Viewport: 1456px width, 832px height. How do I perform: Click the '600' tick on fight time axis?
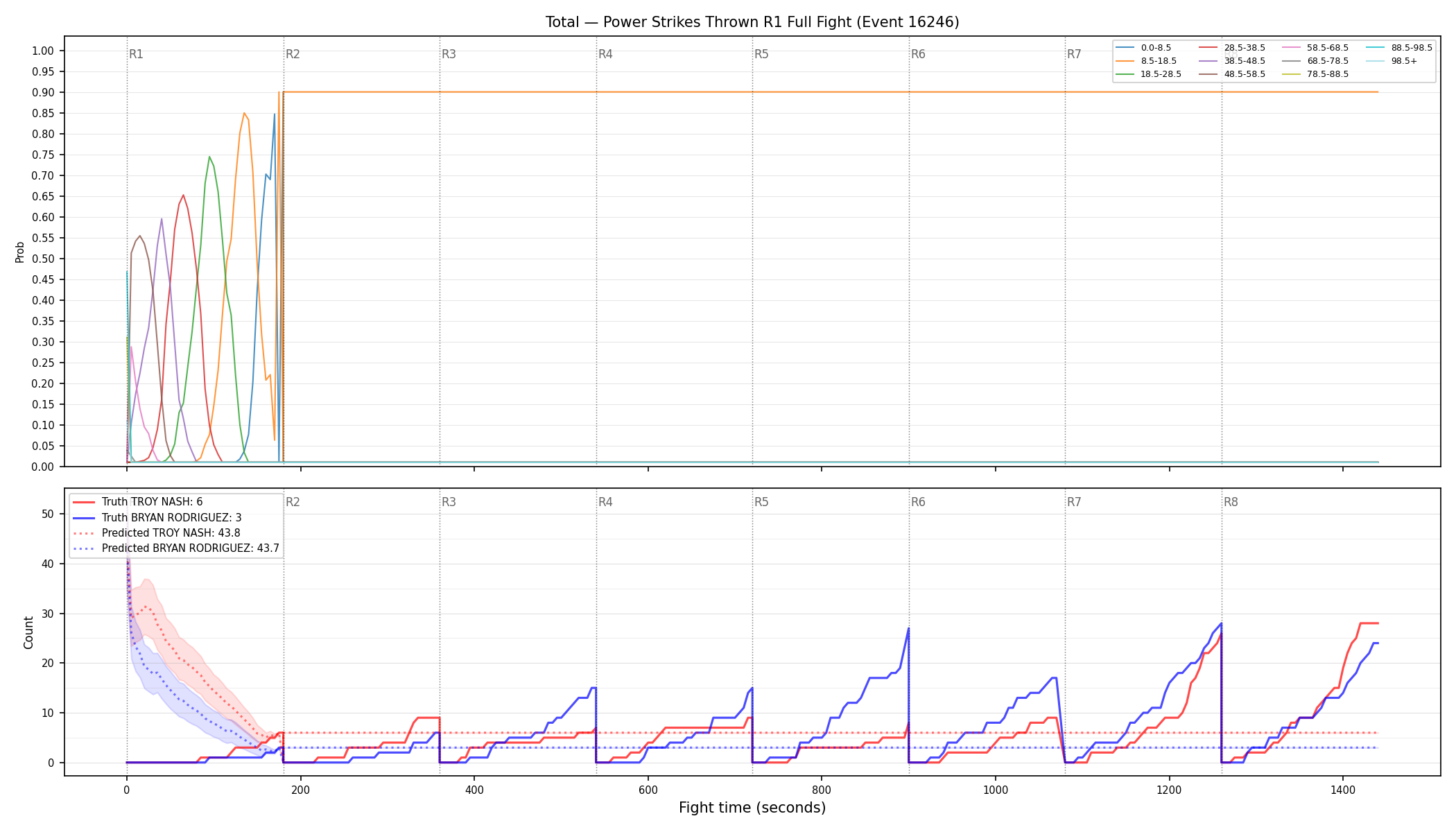point(648,789)
